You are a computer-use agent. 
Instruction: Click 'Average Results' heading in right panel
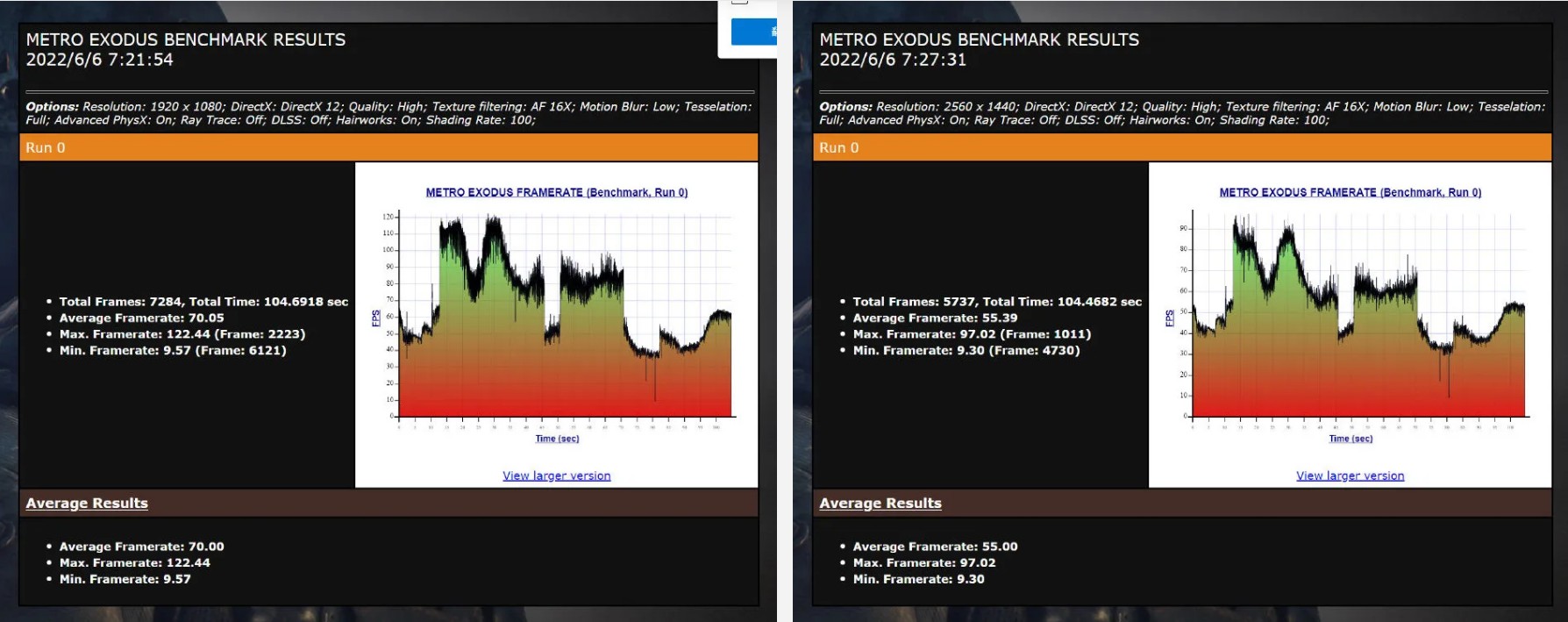pyautogui.click(x=880, y=503)
